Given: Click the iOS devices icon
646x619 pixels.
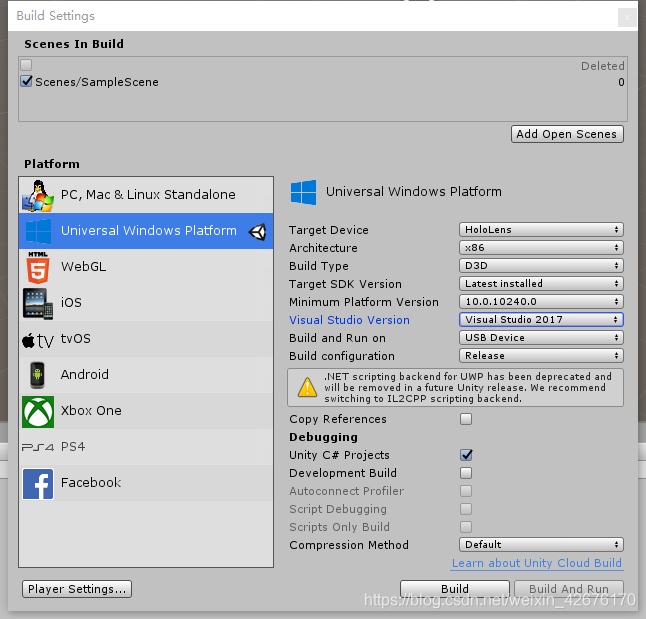Looking at the screenshot, I should pyautogui.click(x=38, y=303).
